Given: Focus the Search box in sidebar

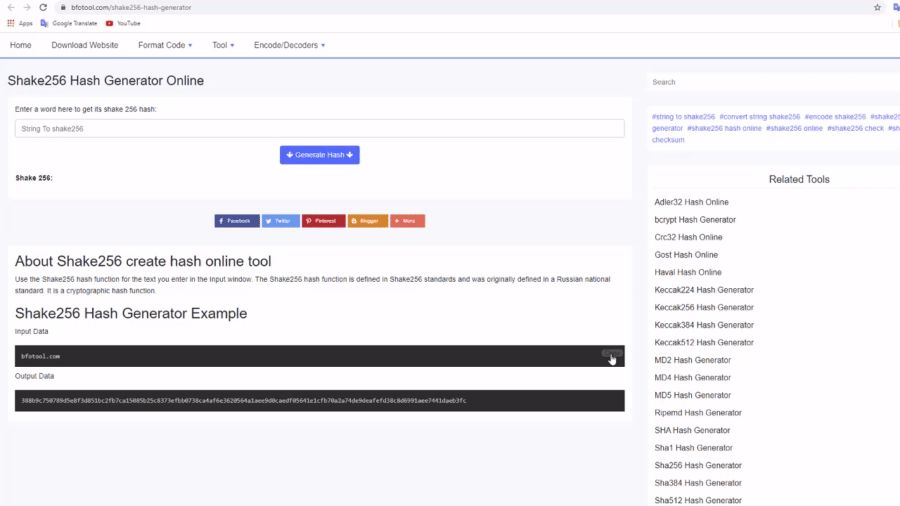Looking at the screenshot, I should [x=770, y=82].
